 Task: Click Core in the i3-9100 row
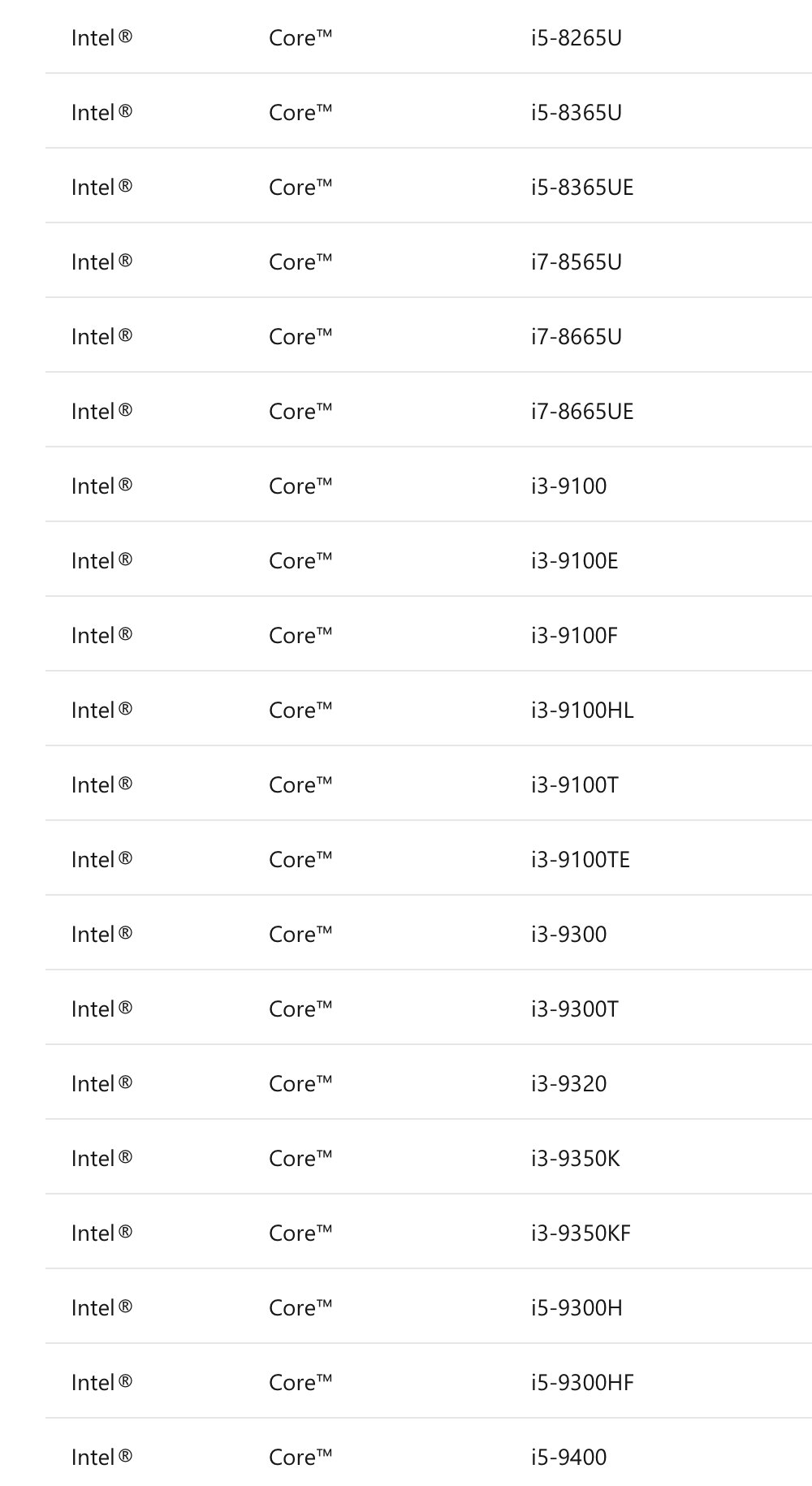(x=300, y=486)
